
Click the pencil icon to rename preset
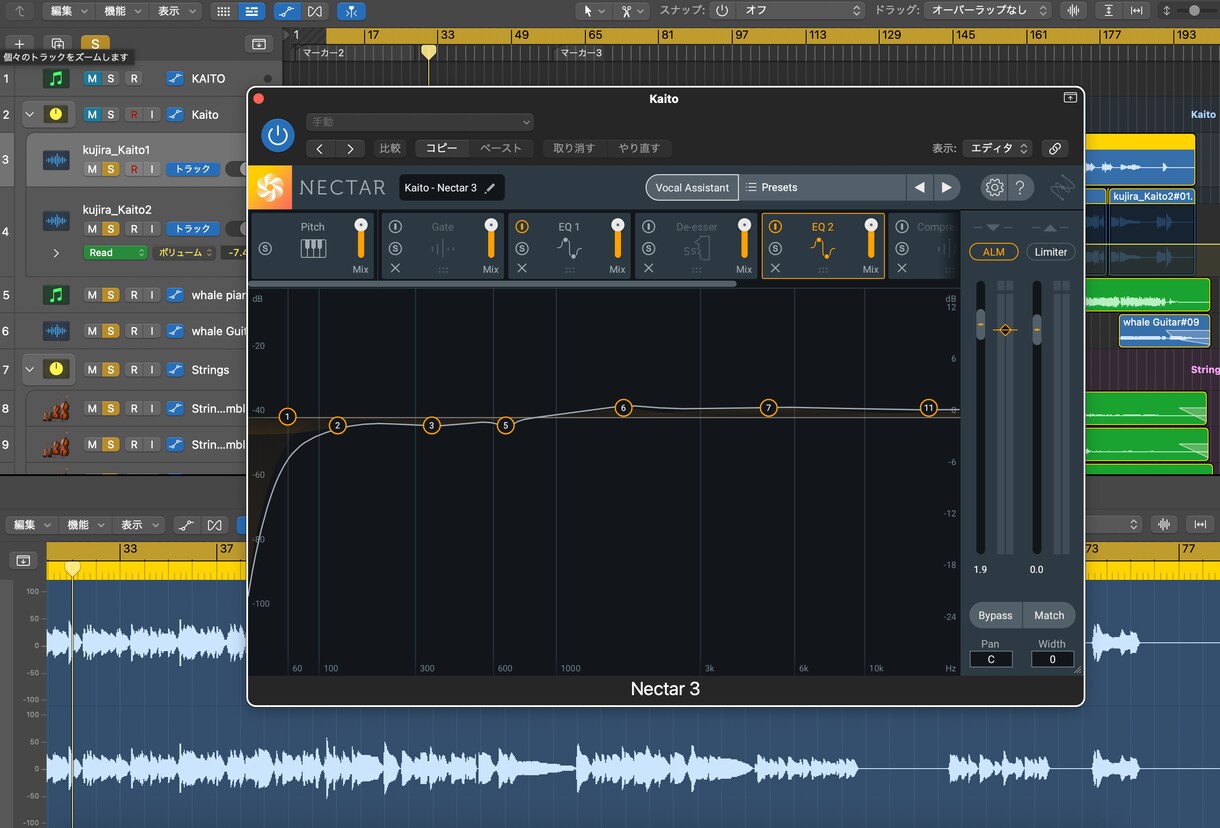[490, 188]
